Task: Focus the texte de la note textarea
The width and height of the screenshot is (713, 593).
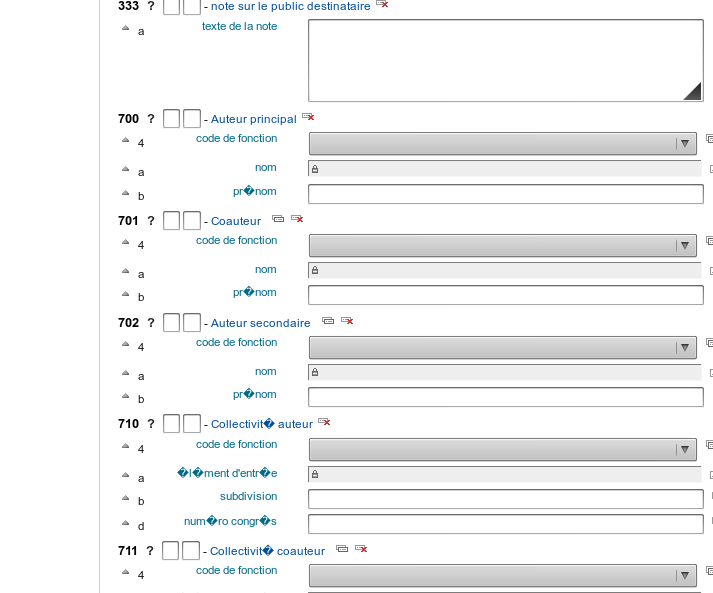Action: click(x=505, y=60)
